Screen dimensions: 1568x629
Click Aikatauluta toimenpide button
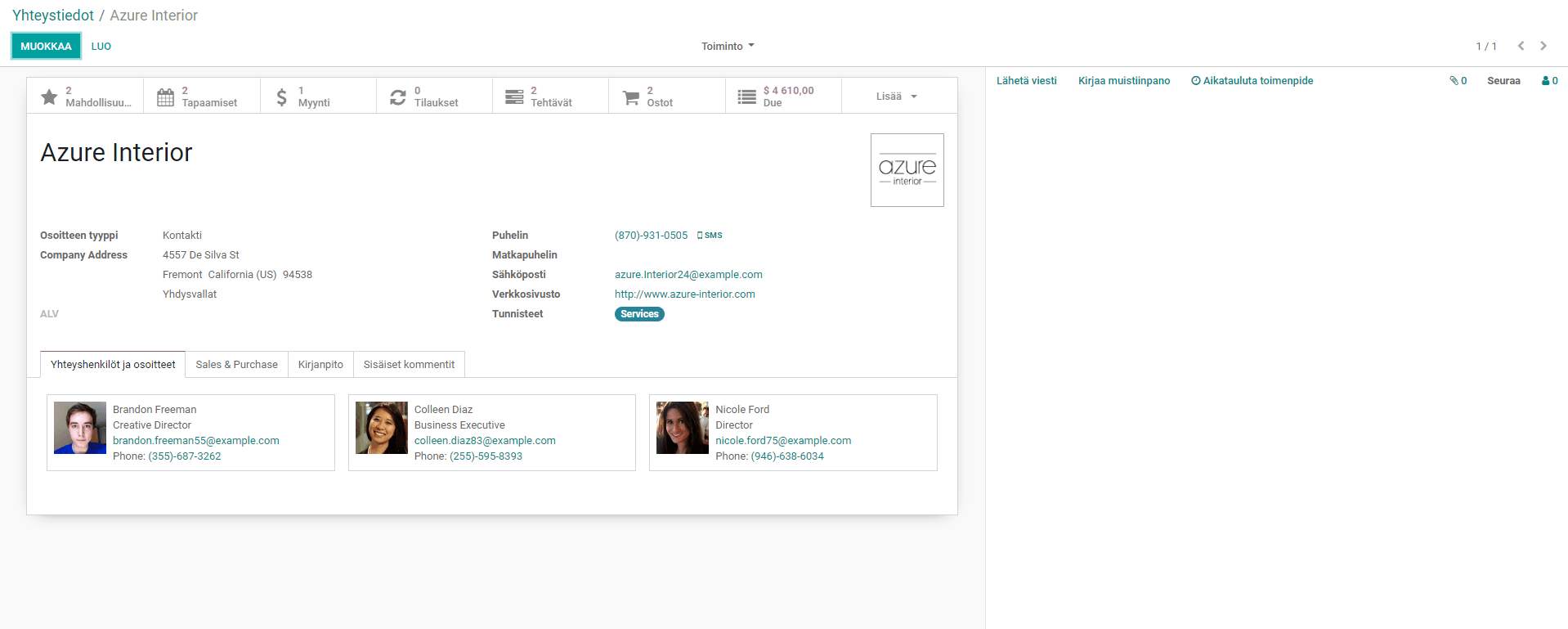coord(1252,81)
